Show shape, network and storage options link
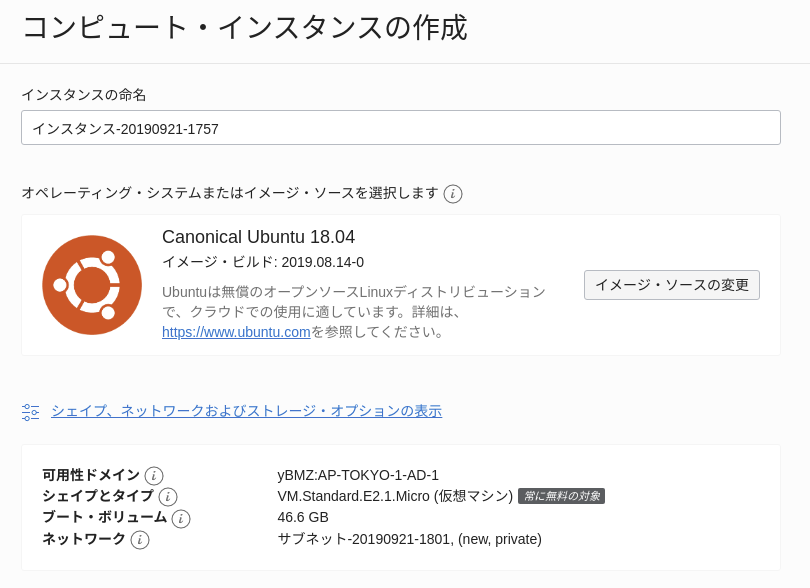This screenshot has height=588, width=810. coord(246,411)
